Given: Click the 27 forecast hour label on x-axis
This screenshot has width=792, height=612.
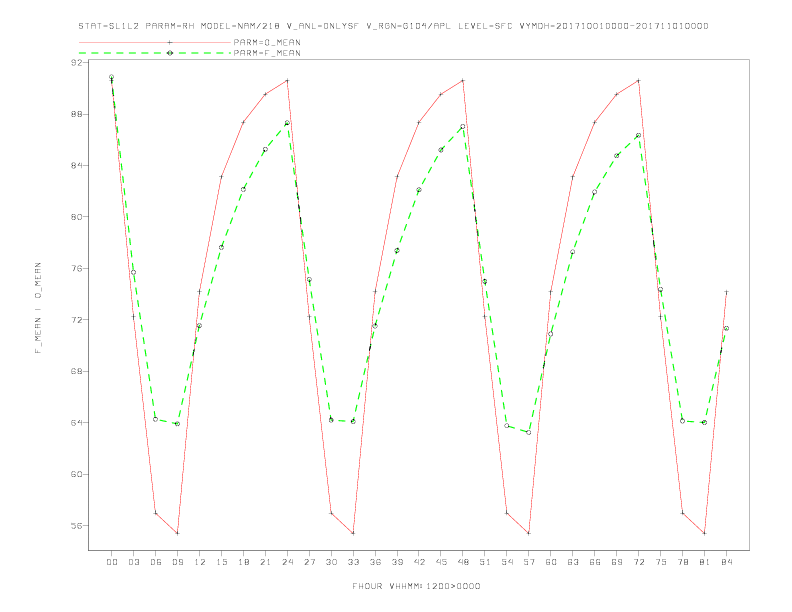Looking at the screenshot, I should pyautogui.click(x=309, y=562).
